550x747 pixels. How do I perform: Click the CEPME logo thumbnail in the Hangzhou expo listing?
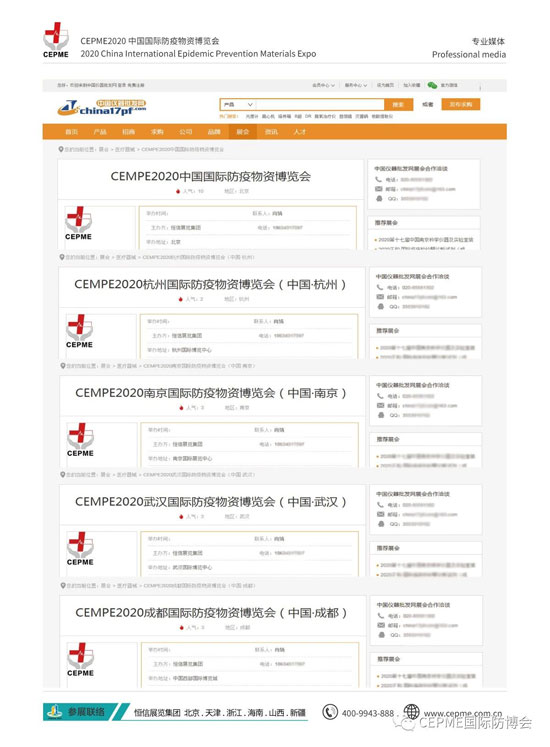(x=79, y=331)
